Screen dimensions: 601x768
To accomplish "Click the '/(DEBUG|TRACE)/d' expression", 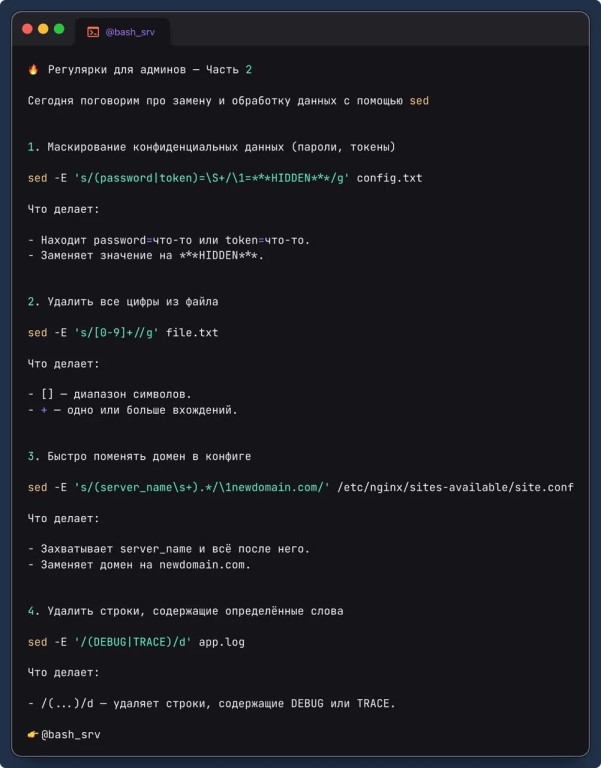I will [x=132, y=641].
